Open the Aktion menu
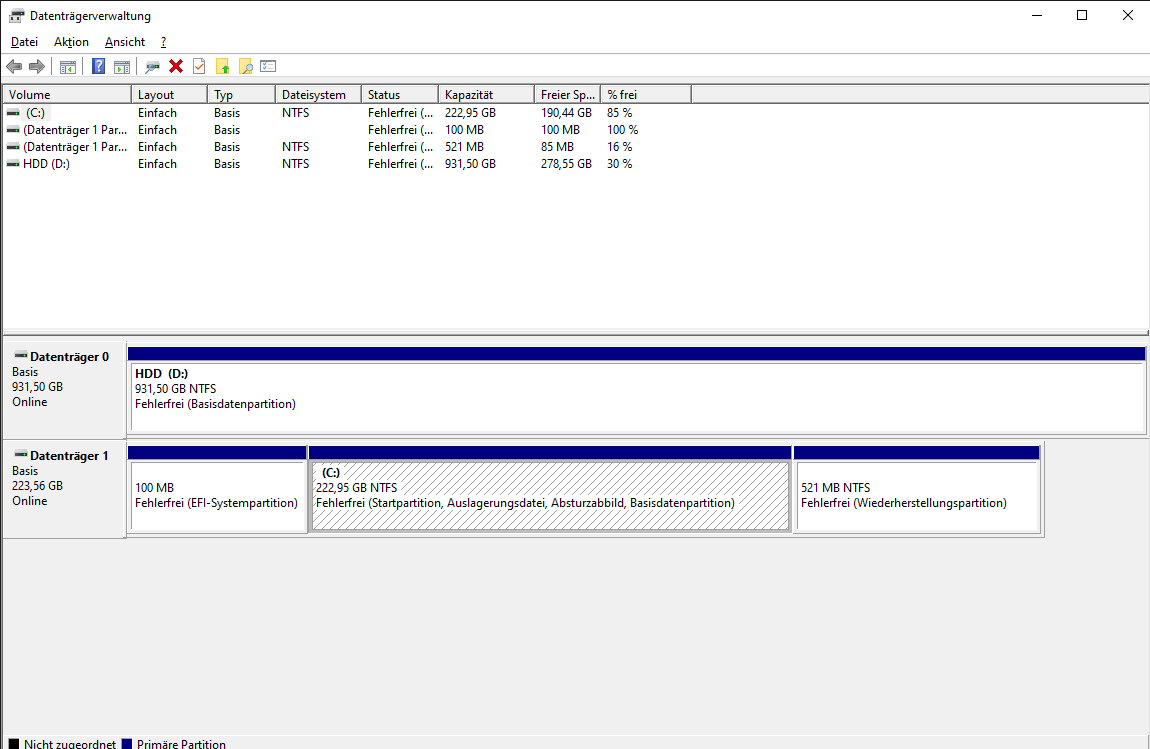This screenshot has width=1150, height=749. point(71,42)
